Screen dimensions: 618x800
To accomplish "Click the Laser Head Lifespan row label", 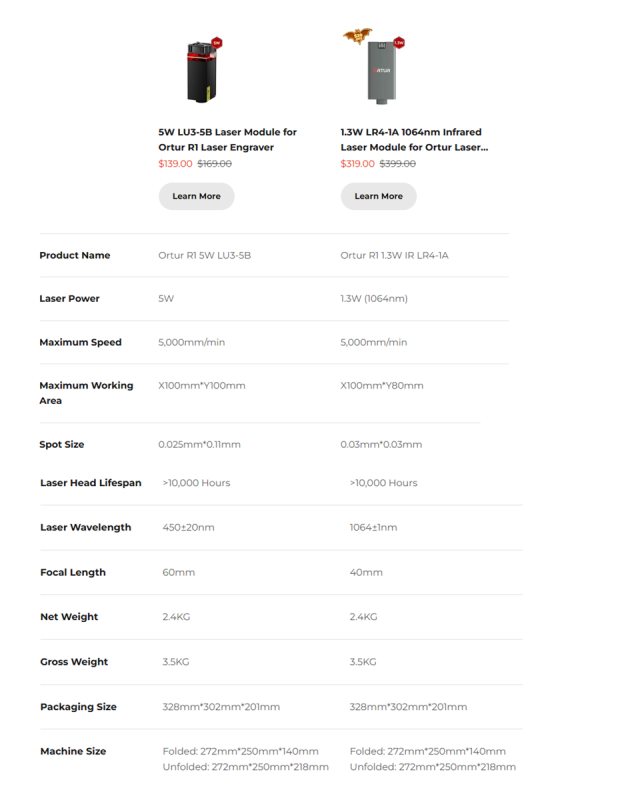I will pos(91,483).
